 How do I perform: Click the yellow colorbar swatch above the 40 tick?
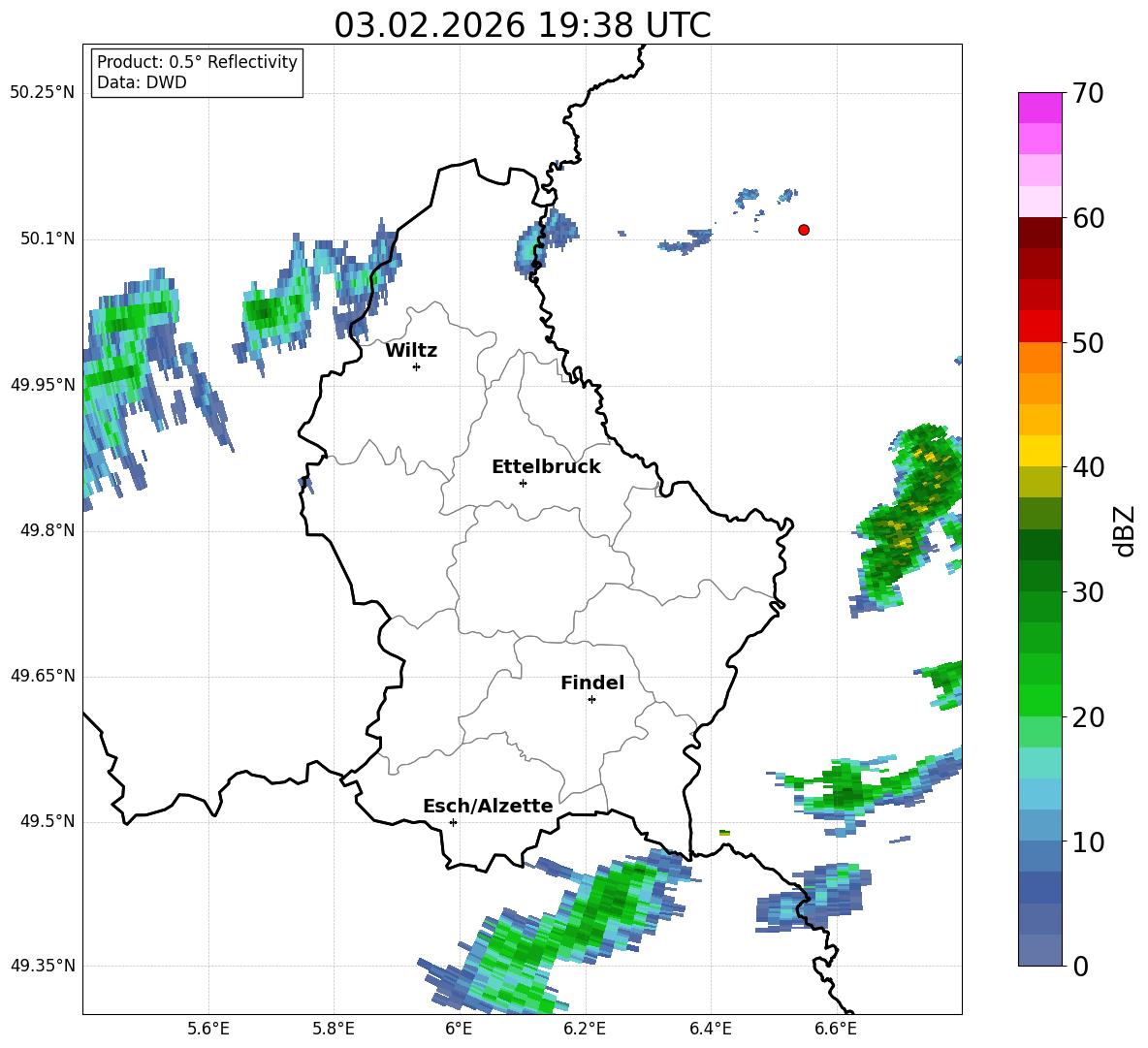(x=1039, y=451)
